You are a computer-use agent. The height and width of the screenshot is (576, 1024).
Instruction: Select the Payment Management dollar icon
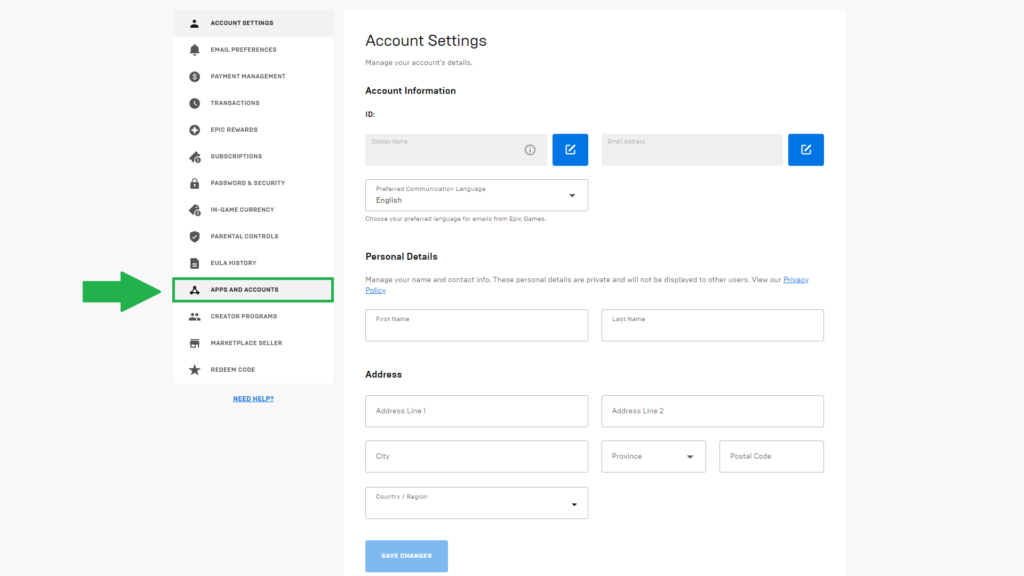[194, 76]
